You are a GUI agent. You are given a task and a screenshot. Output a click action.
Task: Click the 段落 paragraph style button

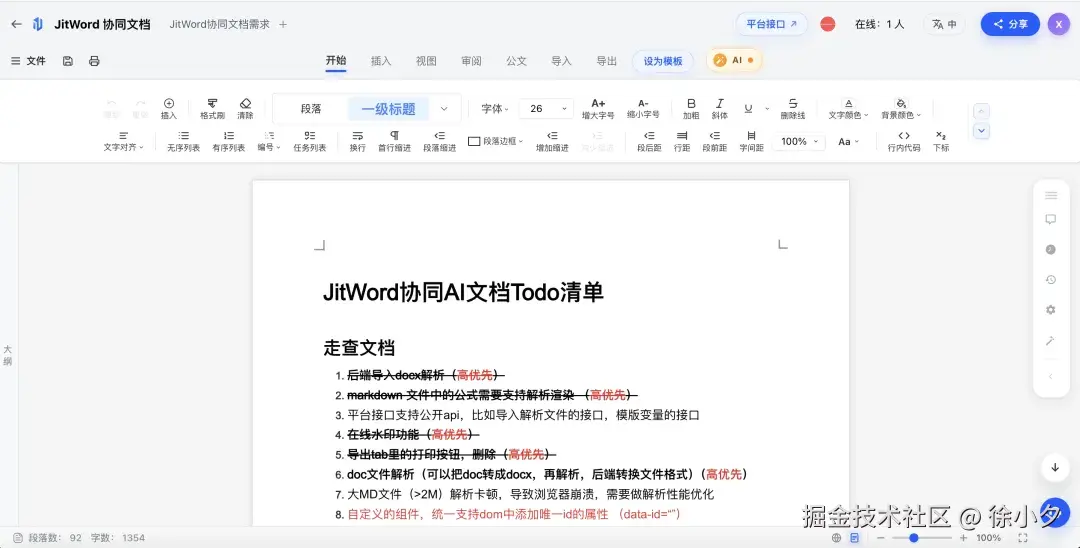pyautogui.click(x=311, y=109)
